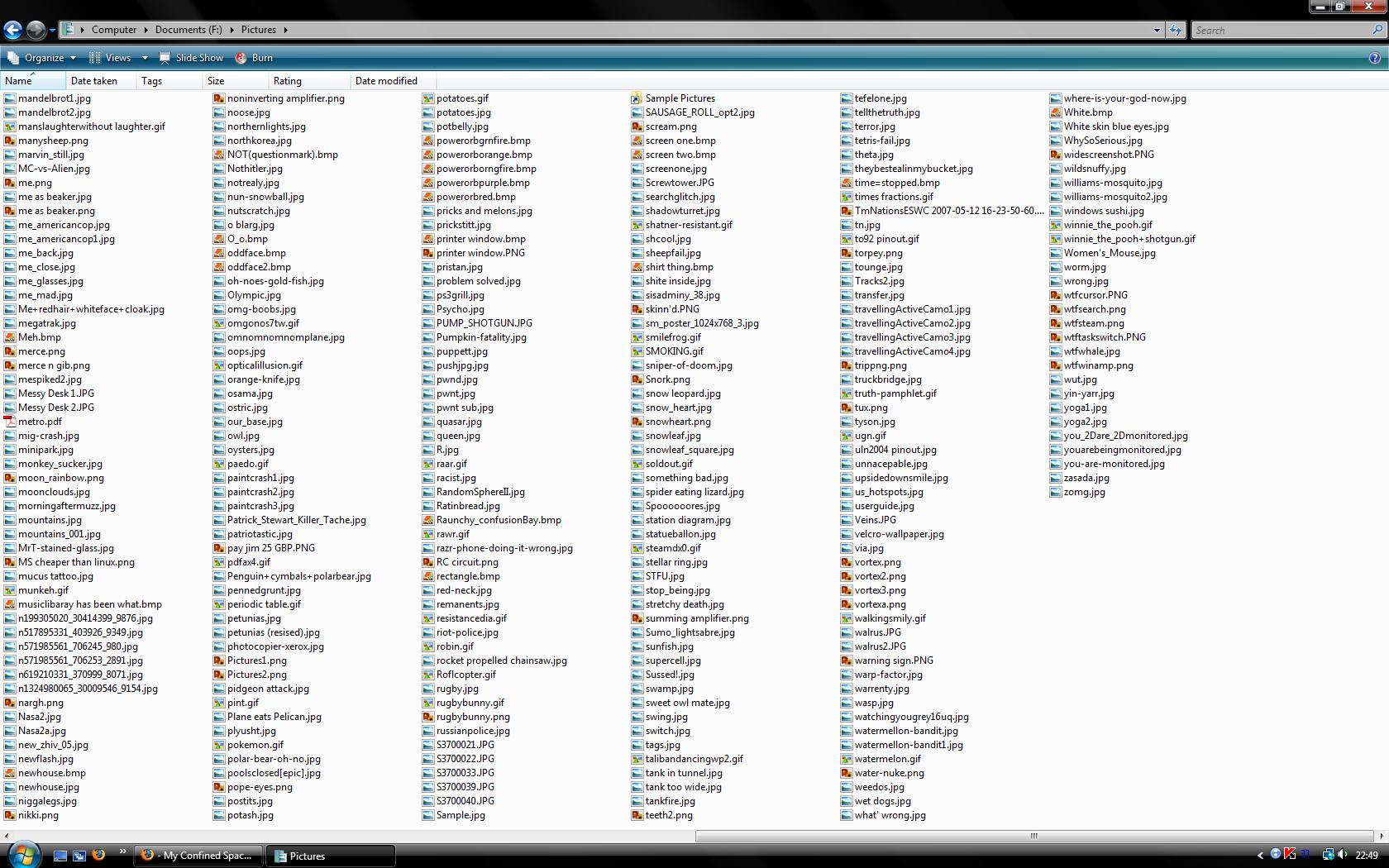Navigate to Computer in the breadcrumb bar

pos(115,30)
